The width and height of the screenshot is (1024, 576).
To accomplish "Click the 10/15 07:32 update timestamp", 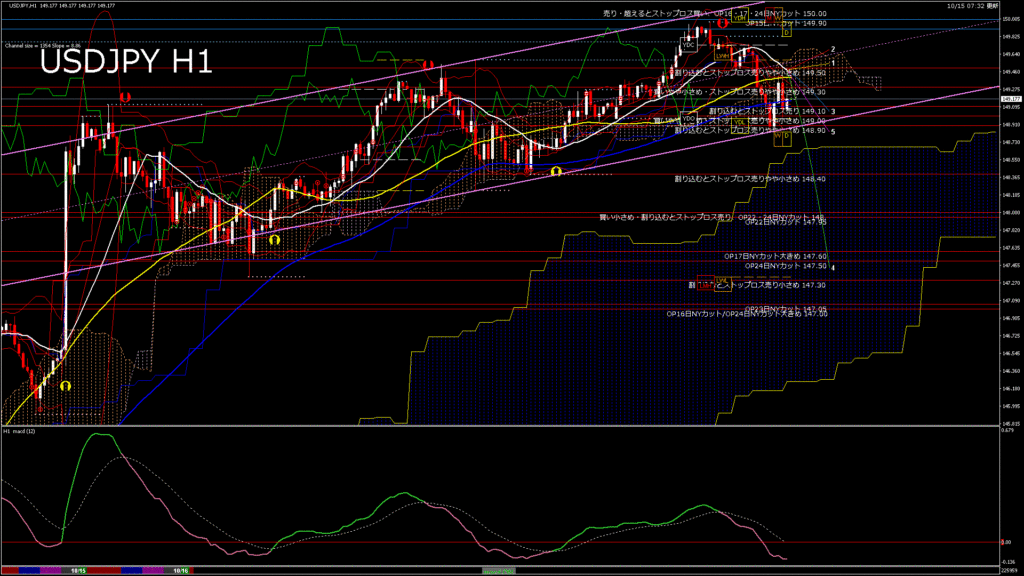I will pos(972,5).
